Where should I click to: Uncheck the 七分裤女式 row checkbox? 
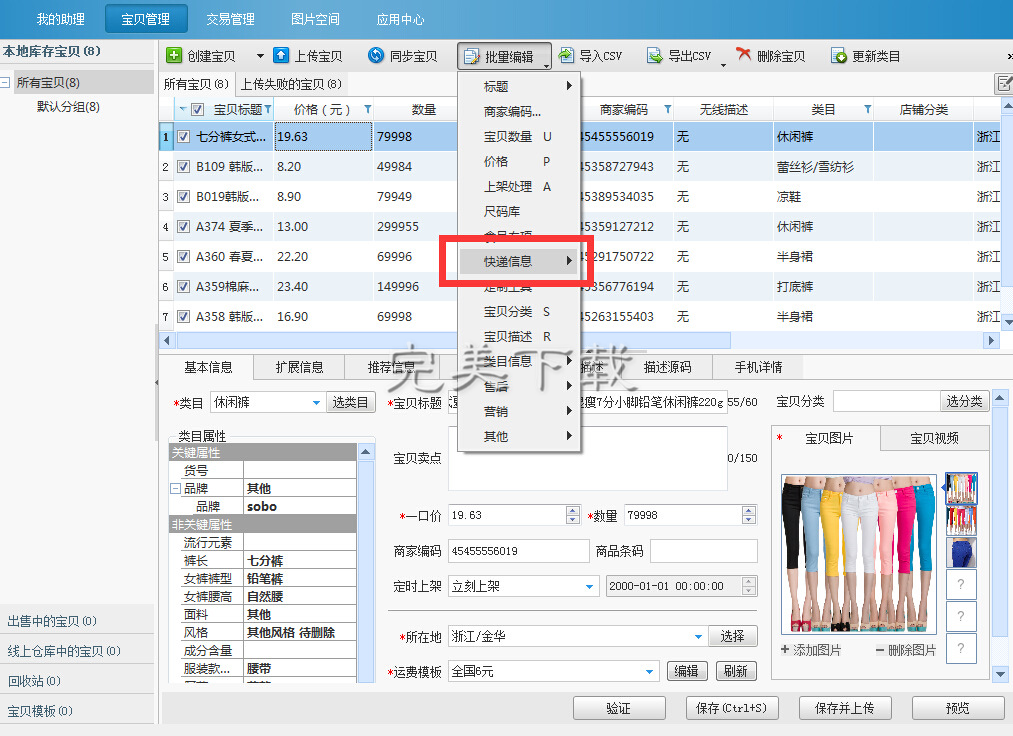[x=184, y=137]
